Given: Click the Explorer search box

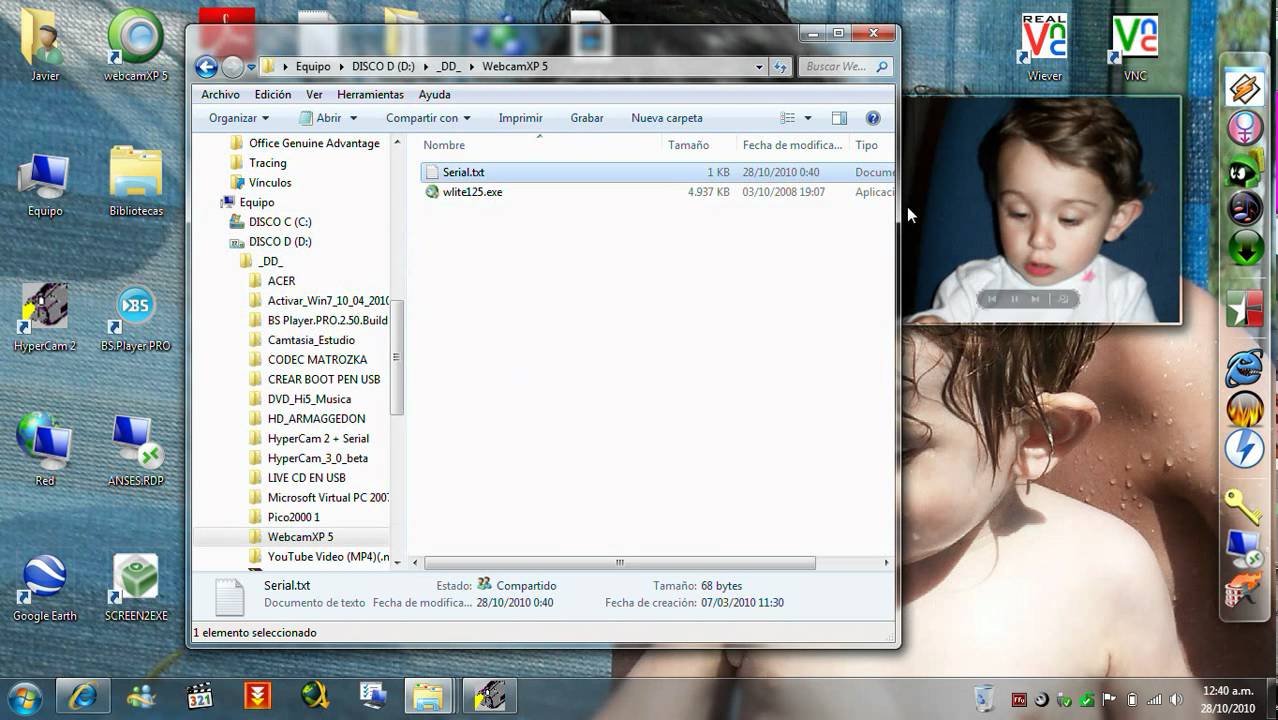Looking at the screenshot, I should pyautogui.click(x=847, y=67).
